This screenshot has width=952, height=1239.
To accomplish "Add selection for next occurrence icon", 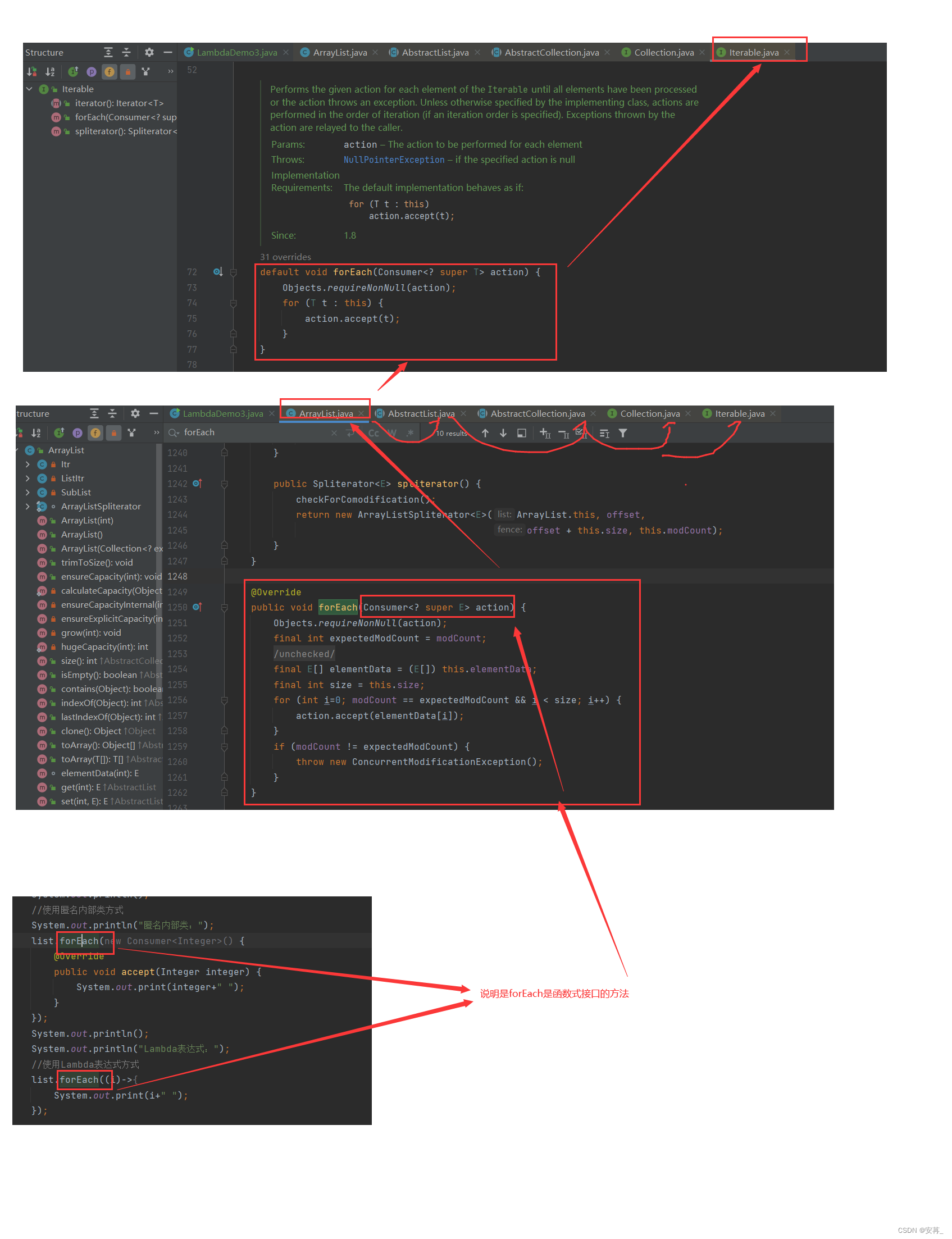I will pyautogui.click(x=545, y=434).
